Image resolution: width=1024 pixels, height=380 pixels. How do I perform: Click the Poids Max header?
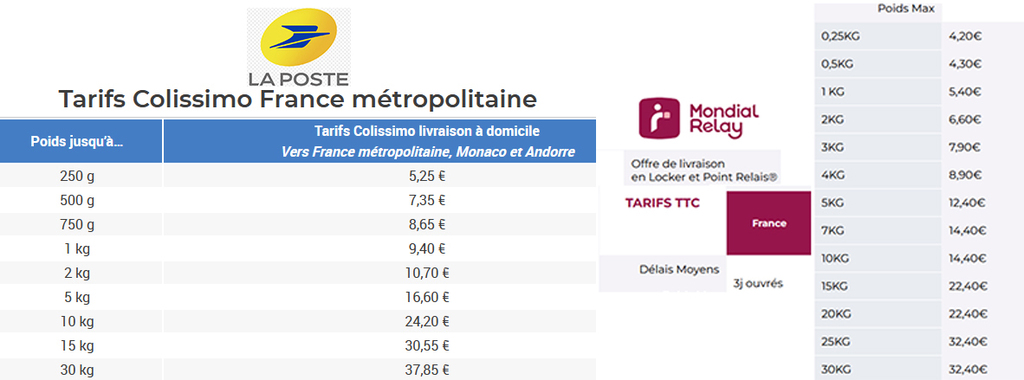pyautogui.click(x=897, y=9)
